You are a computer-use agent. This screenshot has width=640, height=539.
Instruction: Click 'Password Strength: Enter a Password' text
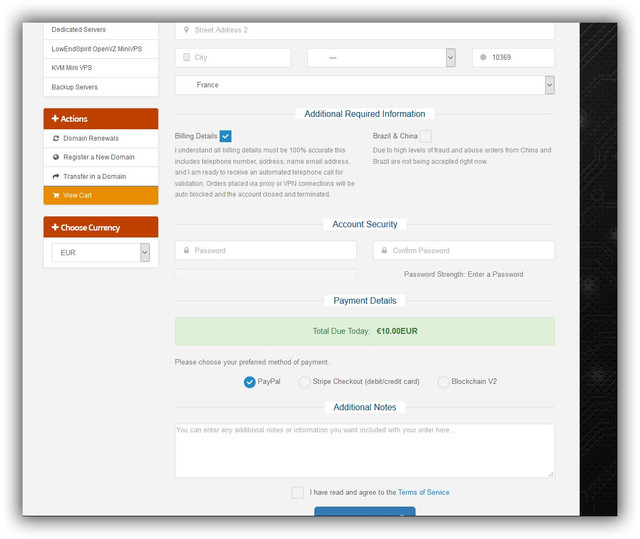pos(463,274)
